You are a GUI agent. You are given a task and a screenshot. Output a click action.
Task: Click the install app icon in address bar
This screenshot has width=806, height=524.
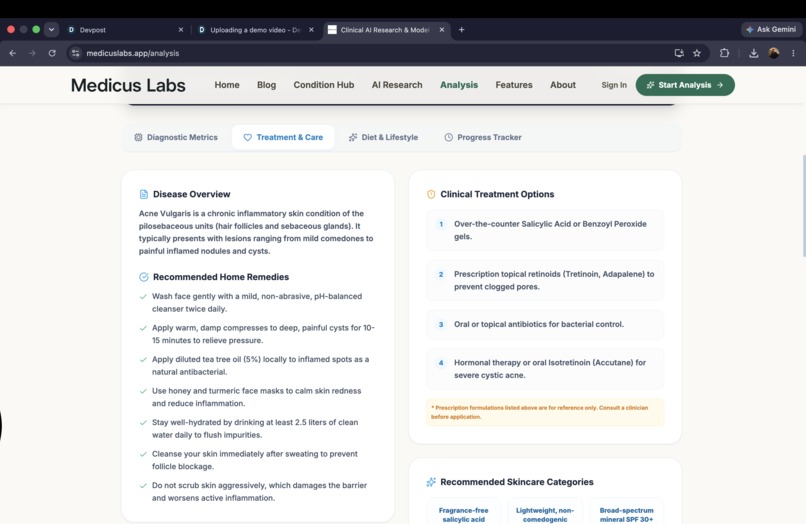click(679, 53)
